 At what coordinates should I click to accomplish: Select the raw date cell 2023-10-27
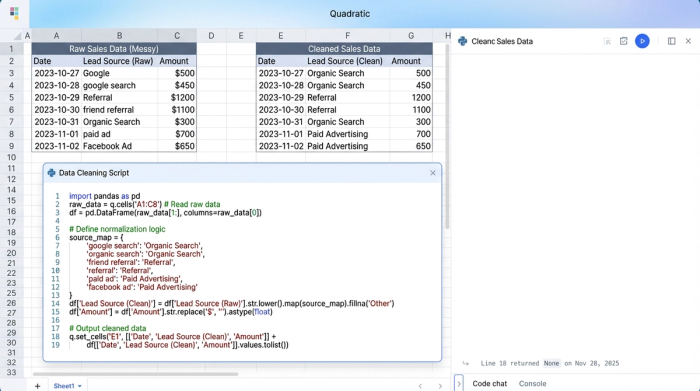57,73
